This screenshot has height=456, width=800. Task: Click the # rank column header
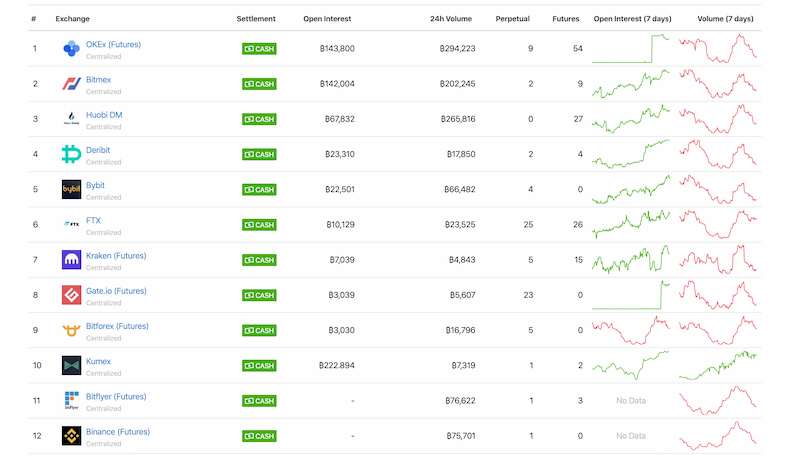(x=34, y=19)
